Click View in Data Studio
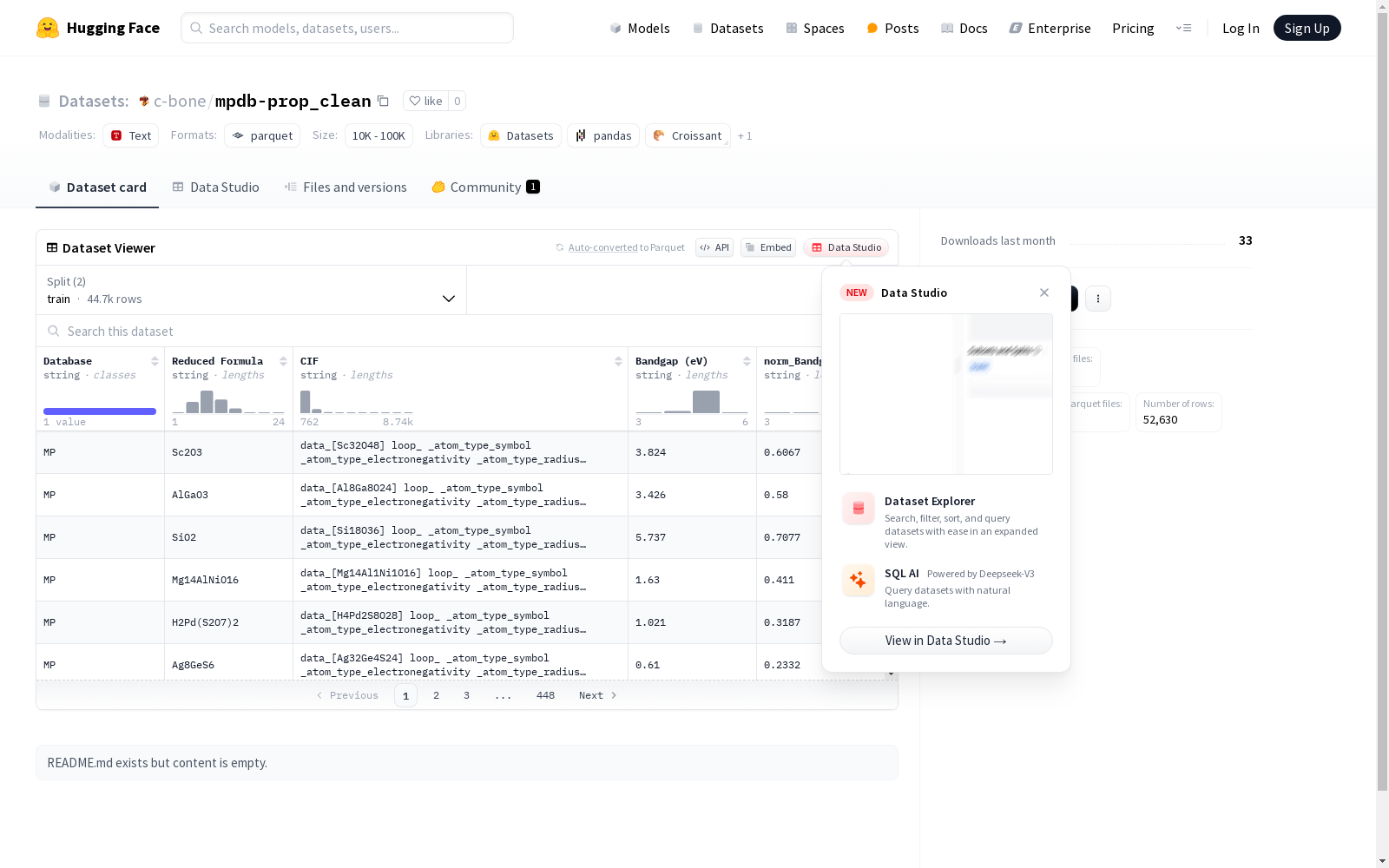This screenshot has height=868, width=1389. (x=946, y=641)
